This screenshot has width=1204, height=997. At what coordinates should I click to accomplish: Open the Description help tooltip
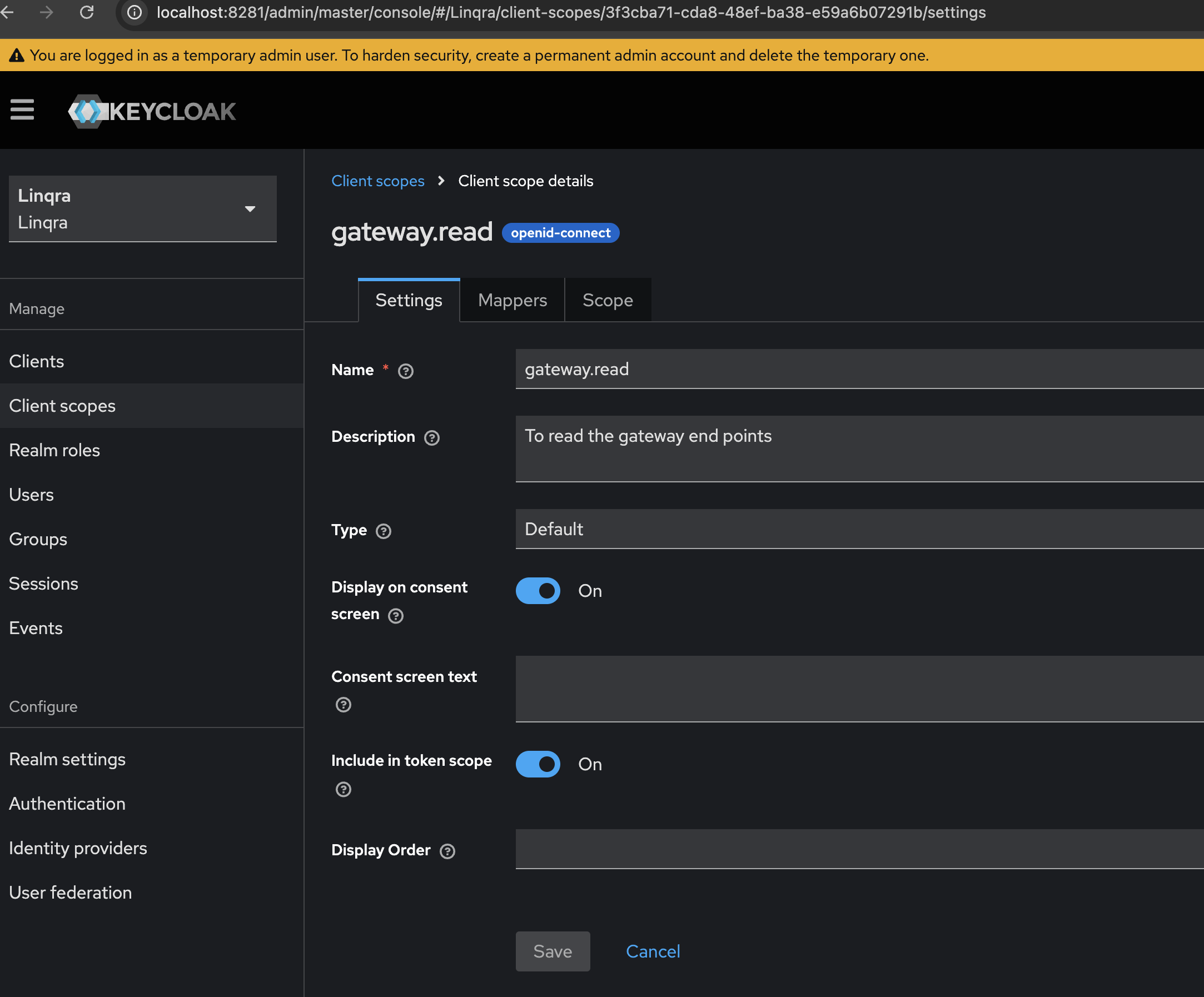click(x=432, y=437)
